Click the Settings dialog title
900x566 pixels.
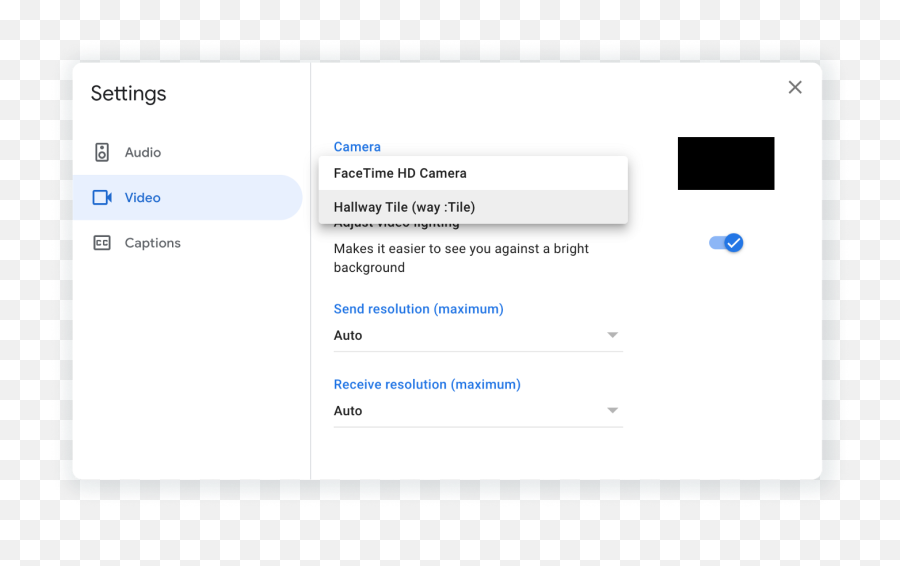tap(128, 94)
